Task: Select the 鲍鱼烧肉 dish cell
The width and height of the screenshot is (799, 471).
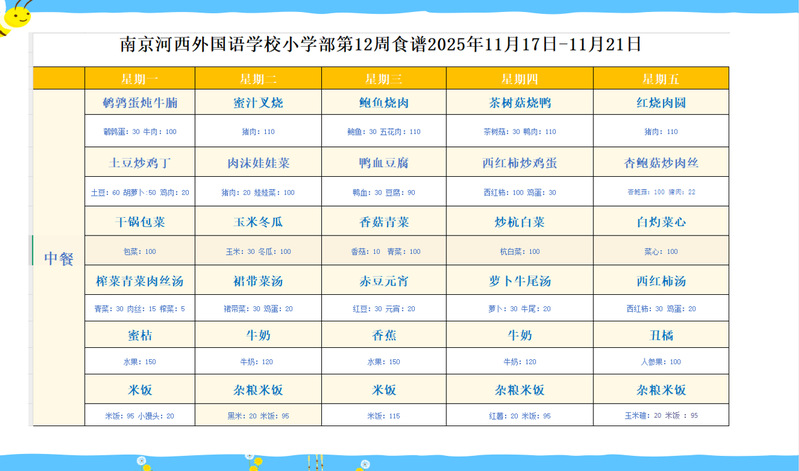Action: point(383,104)
